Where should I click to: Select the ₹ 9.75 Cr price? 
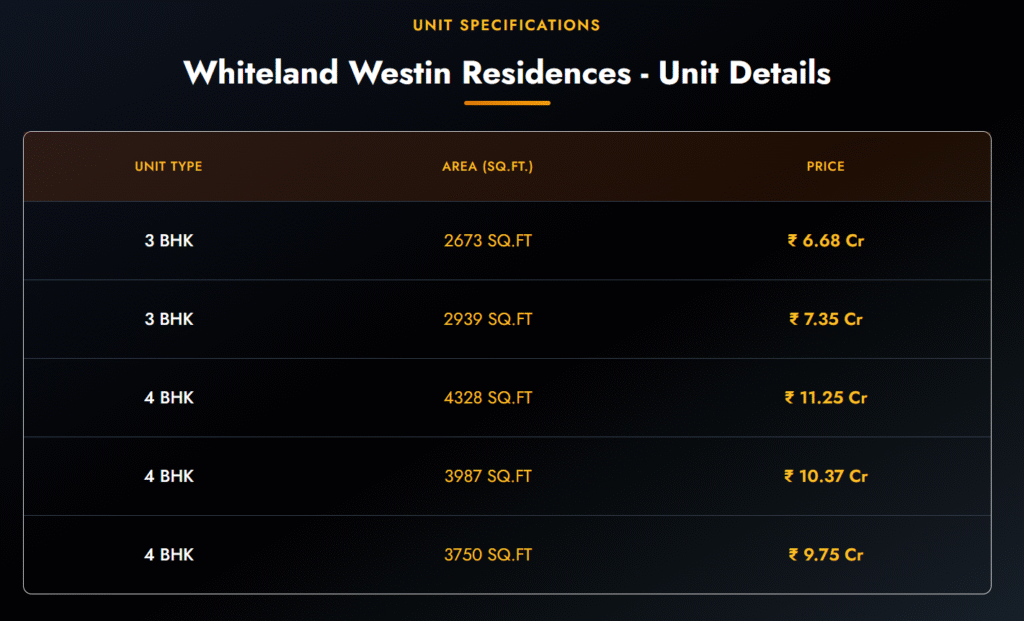(x=826, y=554)
